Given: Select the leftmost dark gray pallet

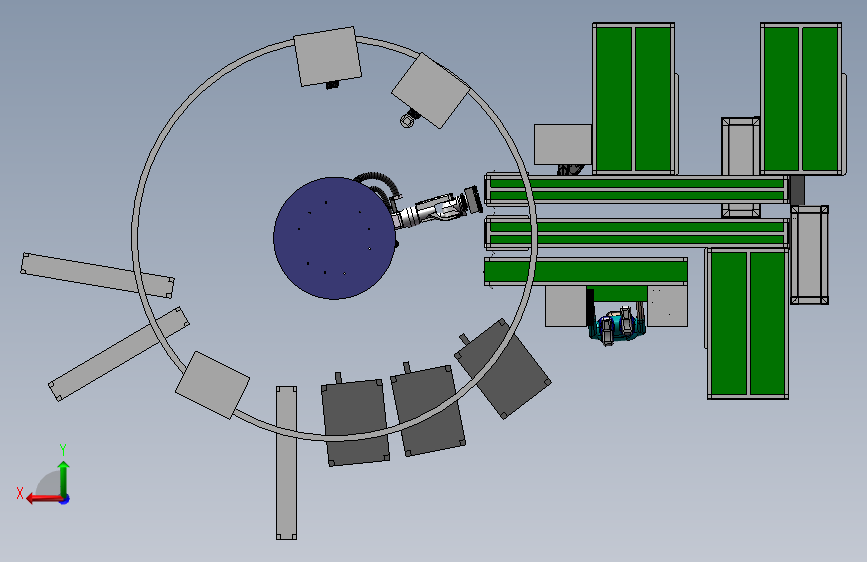Looking at the screenshot, I should click(x=356, y=423).
